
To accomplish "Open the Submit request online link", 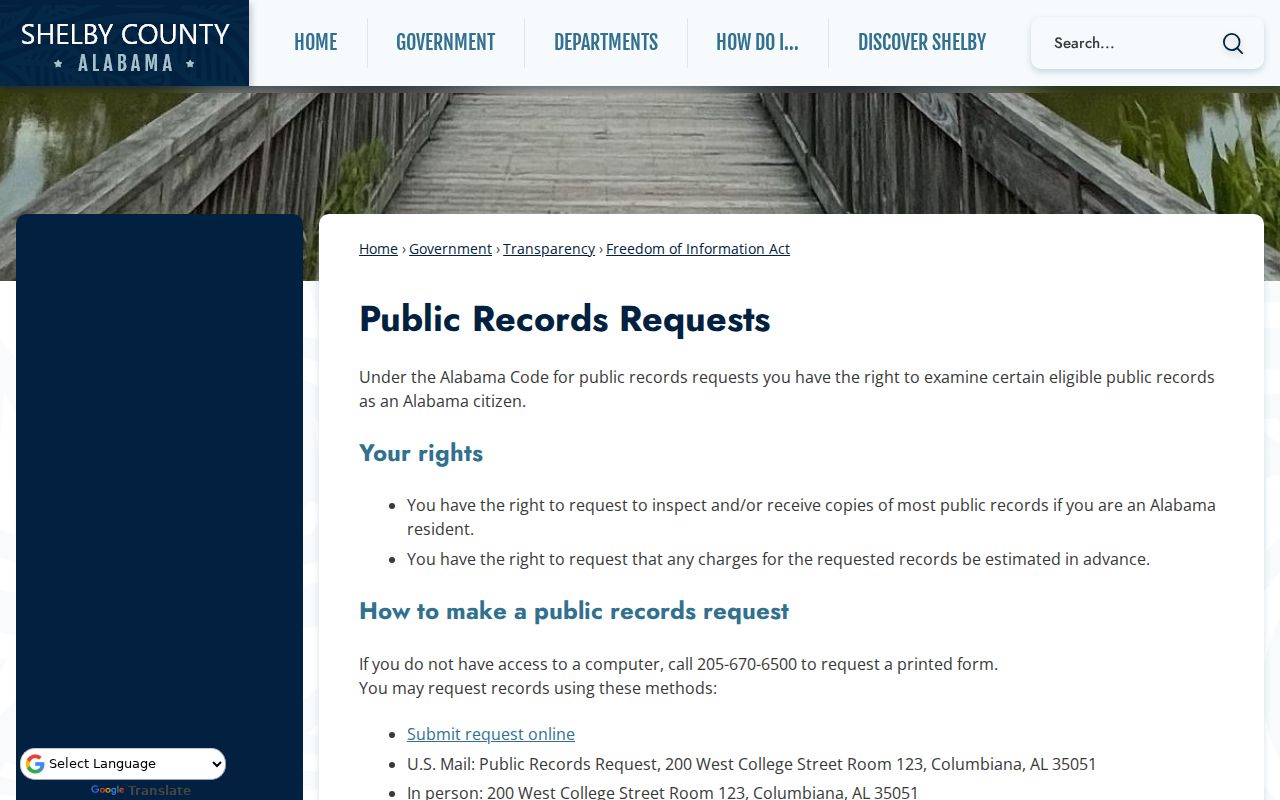I will [491, 734].
